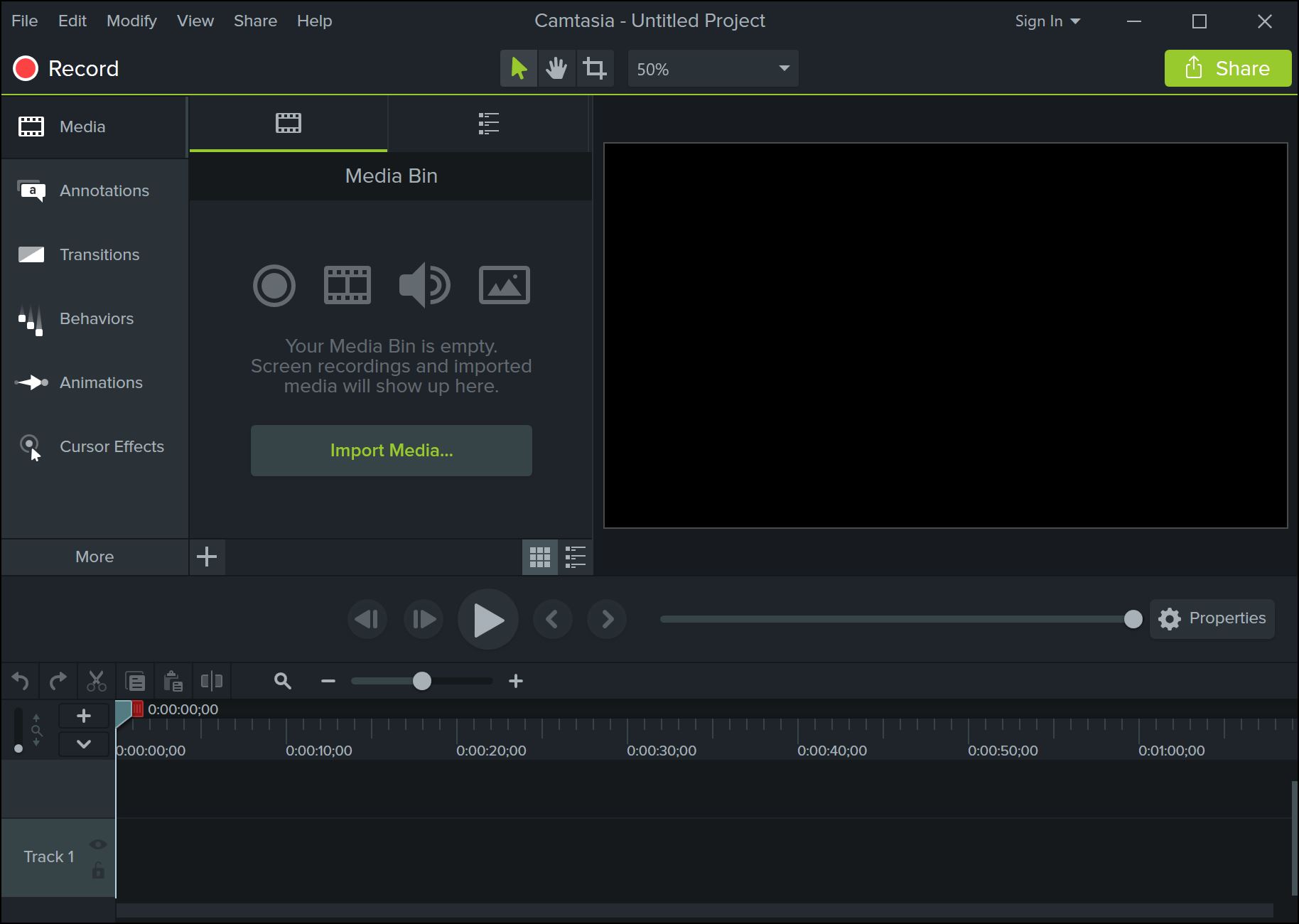
Task: Click the Import Media button
Action: [x=391, y=450]
